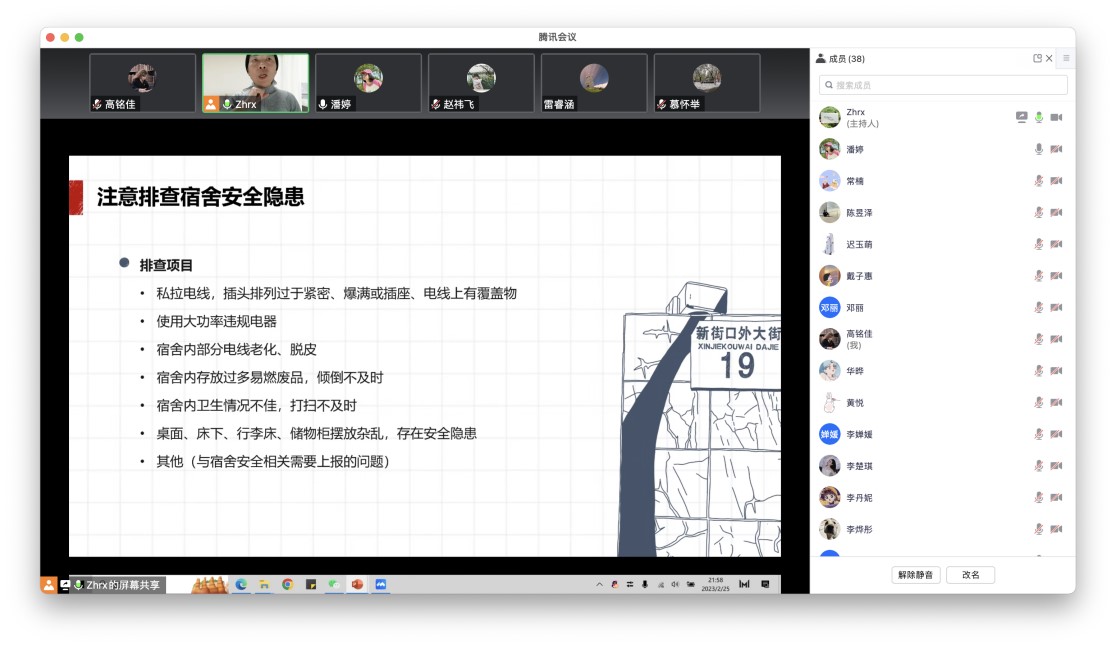Image resolution: width=1116 pixels, height=647 pixels.
Task: Mute 李婵媛 using her microphone toggle
Action: (x=1038, y=433)
